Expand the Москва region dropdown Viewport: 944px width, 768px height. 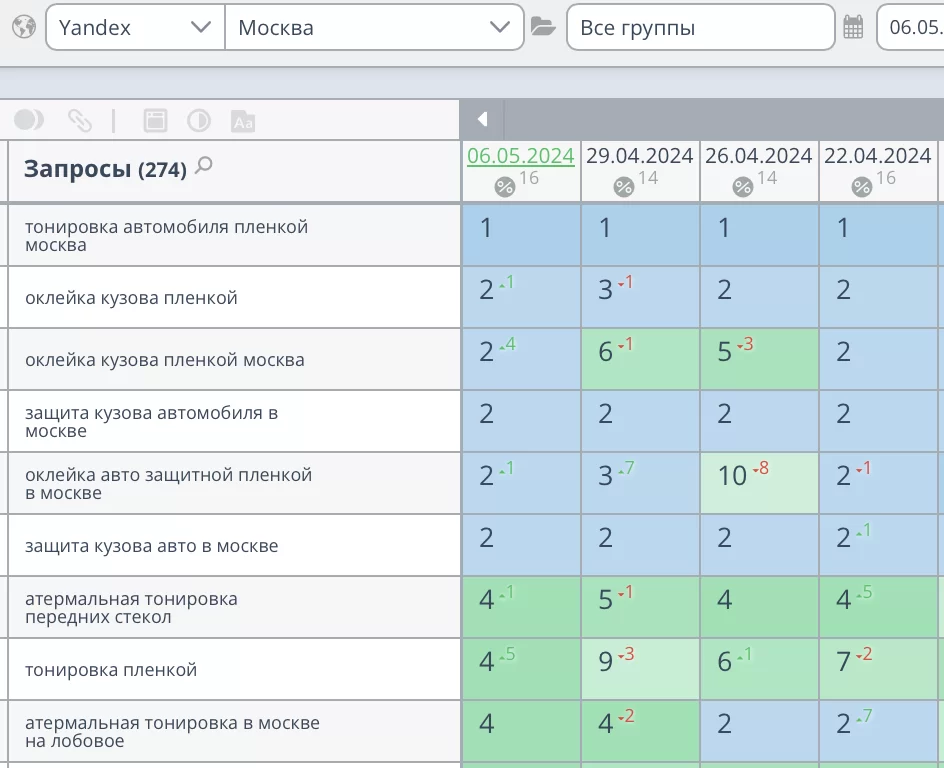pyautogui.click(x=374, y=27)
